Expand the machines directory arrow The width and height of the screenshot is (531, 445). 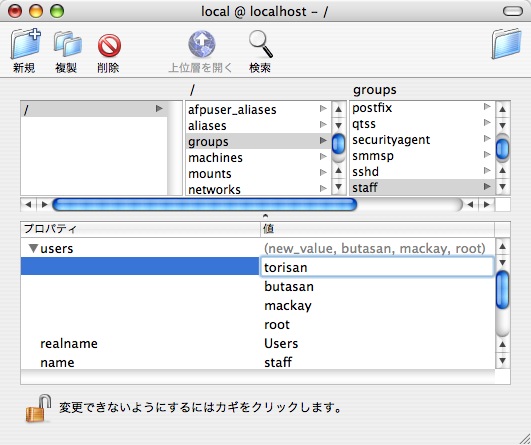[323, 156]
